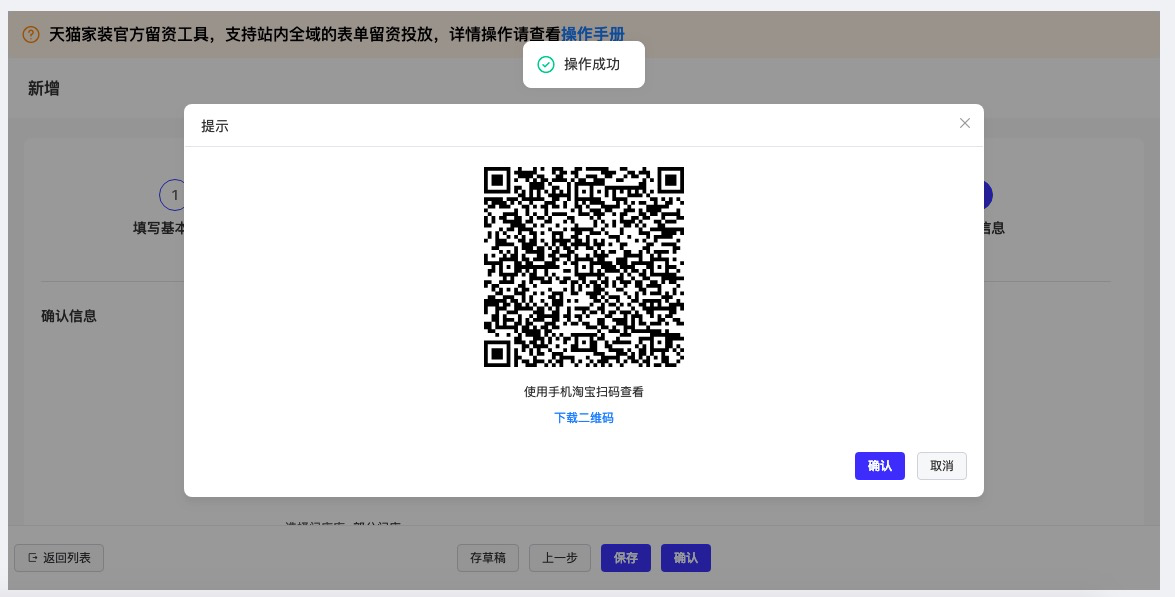Download the QR code via 下载二维码 link
This screenshot has width=1175, height=597.
(x=584, y=418)
